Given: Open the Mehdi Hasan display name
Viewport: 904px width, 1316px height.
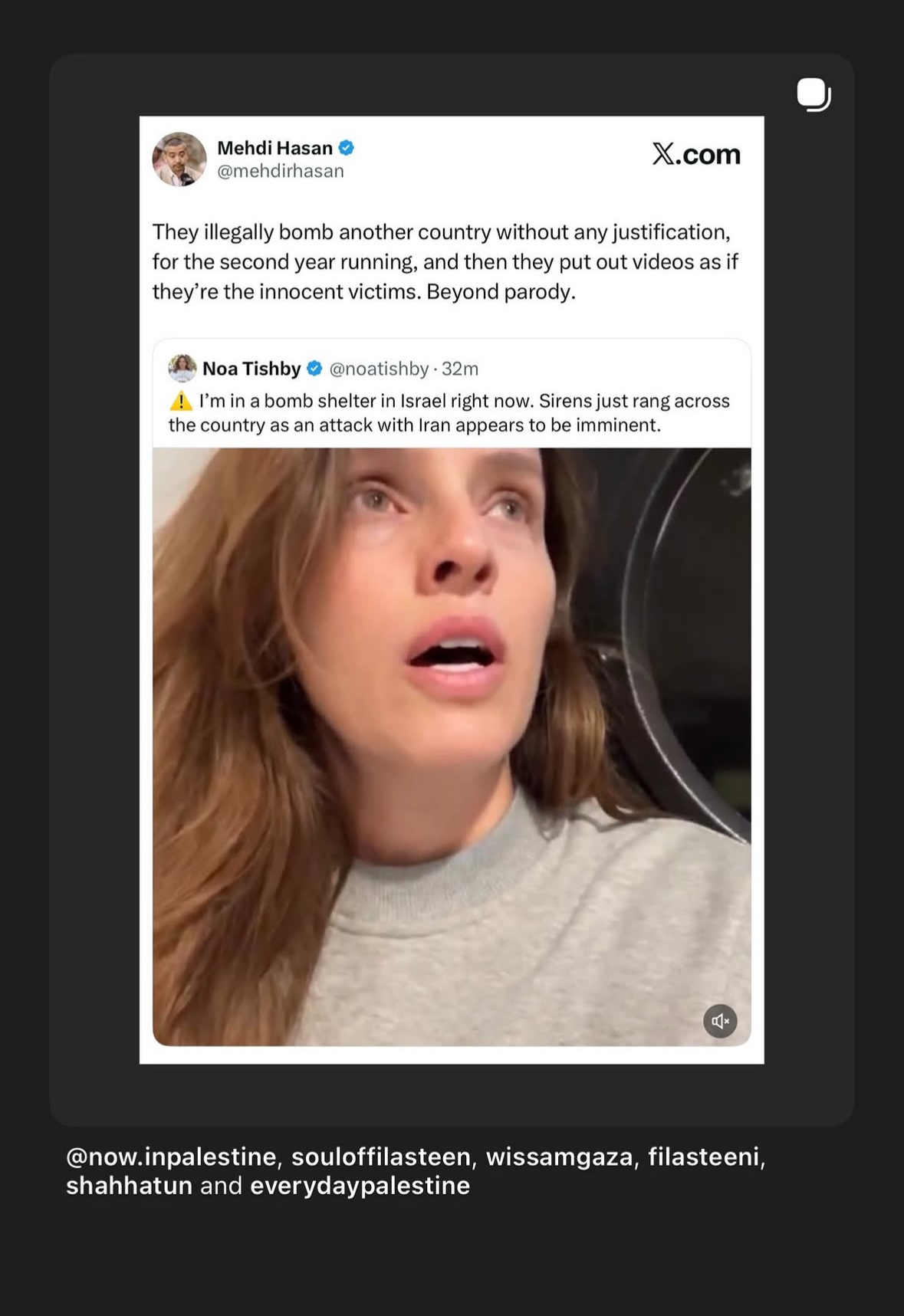Looking at the screenshot, I should point(274,147).
